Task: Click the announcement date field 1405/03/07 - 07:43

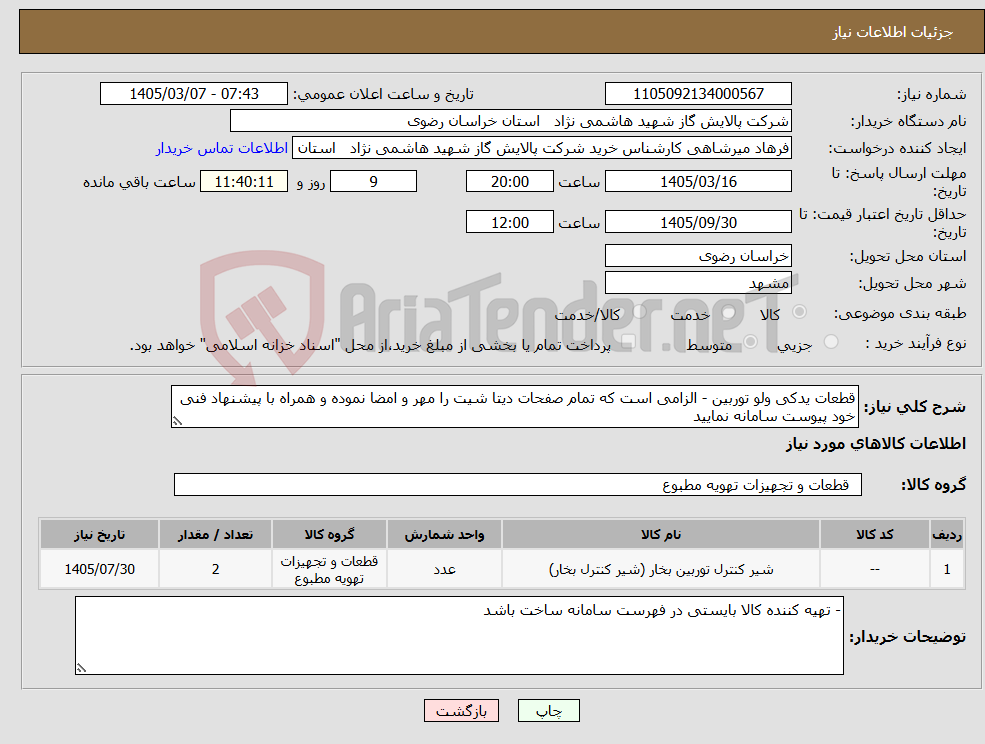Action: [193, 94]
